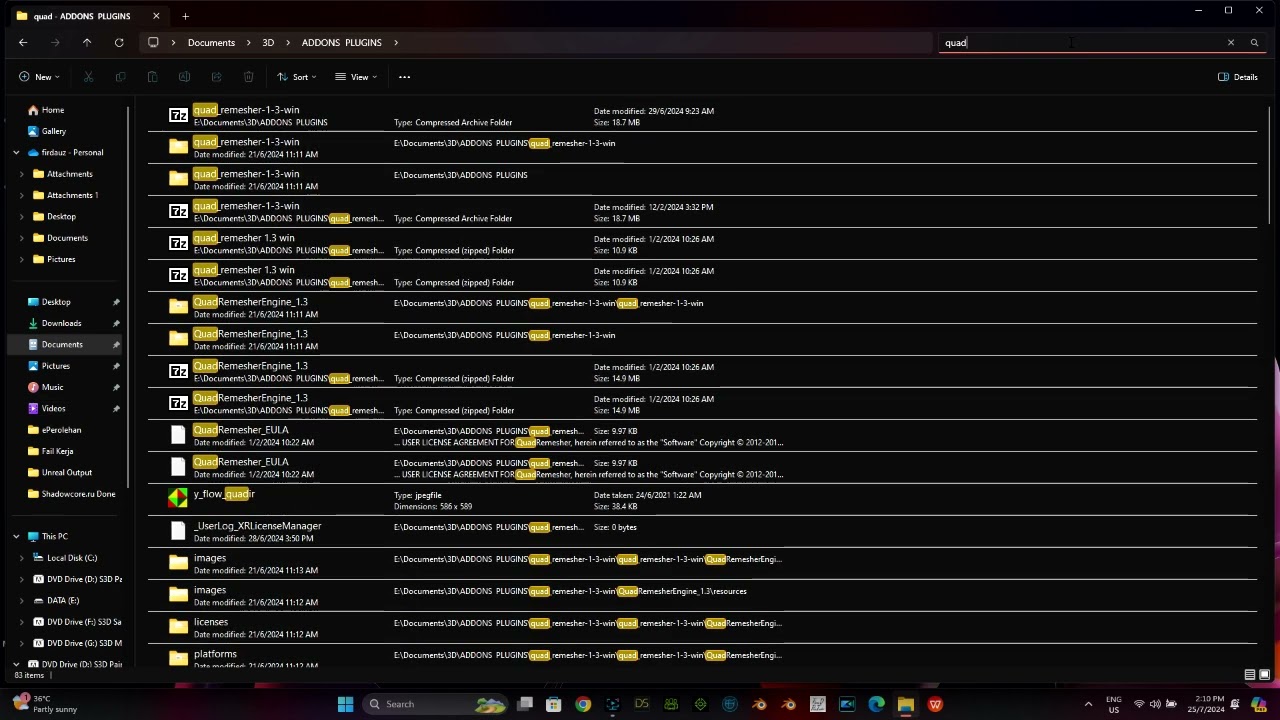Toggle the Details pane

coord(1238,77)
